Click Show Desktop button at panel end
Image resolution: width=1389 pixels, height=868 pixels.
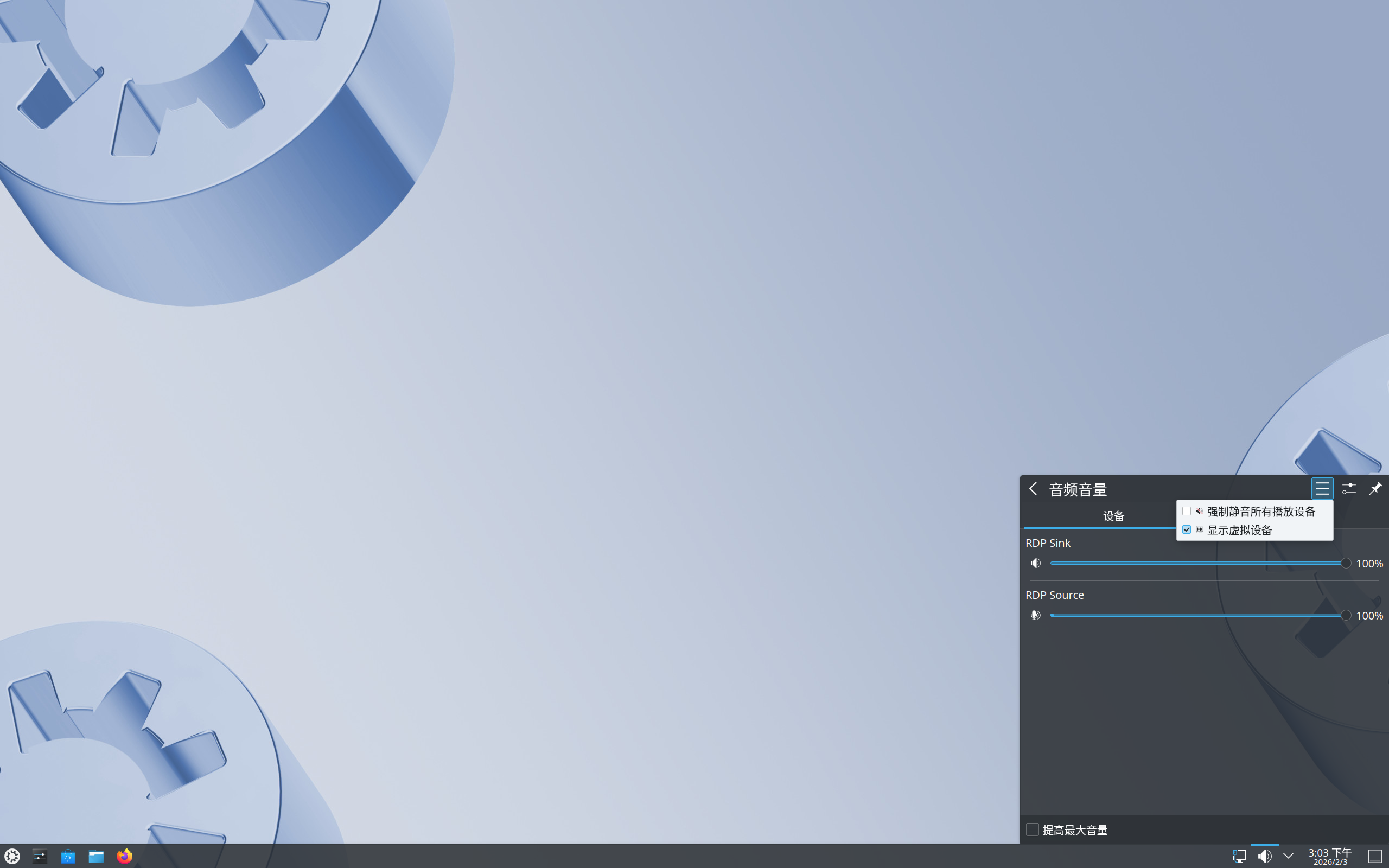[1375, 856]
